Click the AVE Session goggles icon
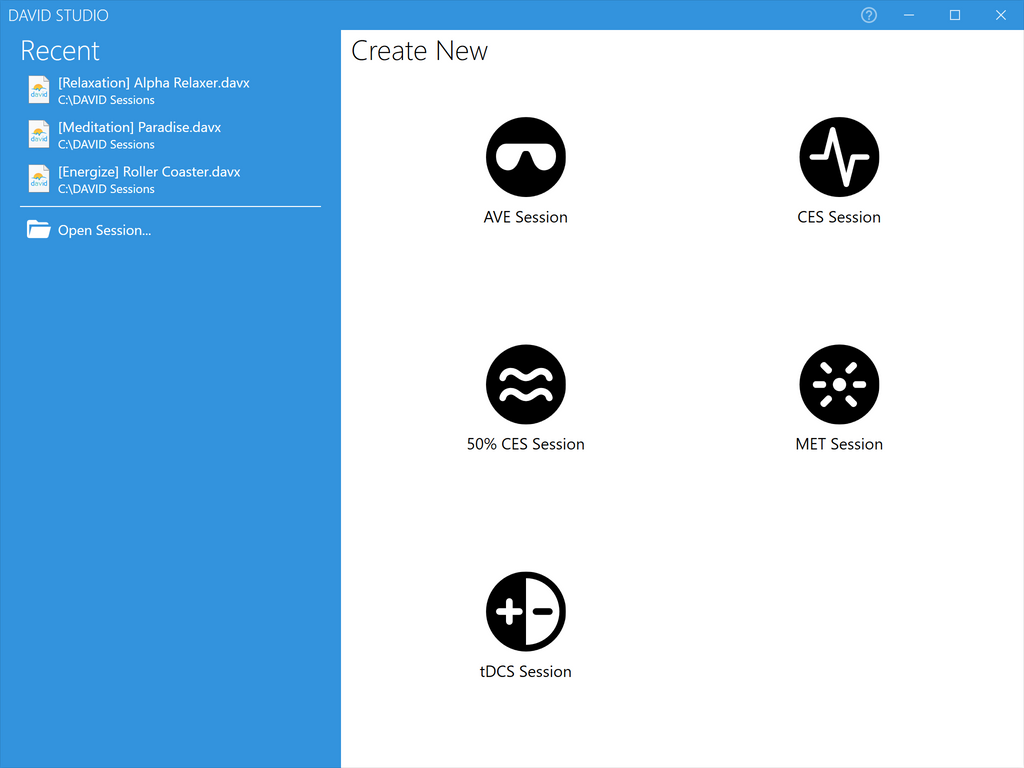 525,157
